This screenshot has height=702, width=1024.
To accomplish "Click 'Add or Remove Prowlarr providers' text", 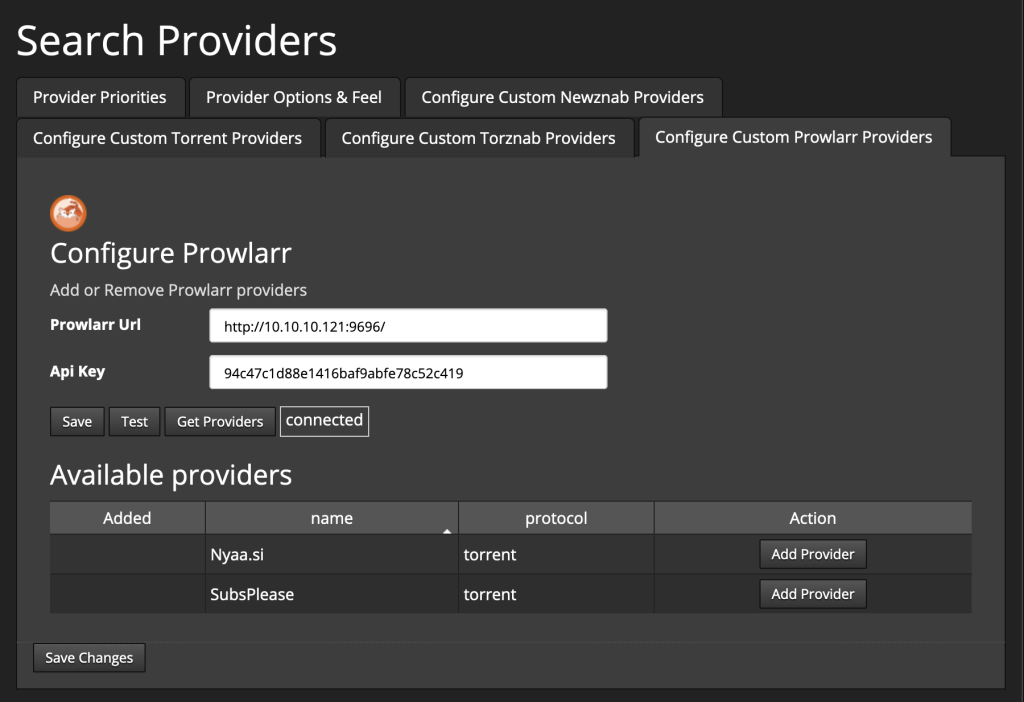I will [178, 290].
